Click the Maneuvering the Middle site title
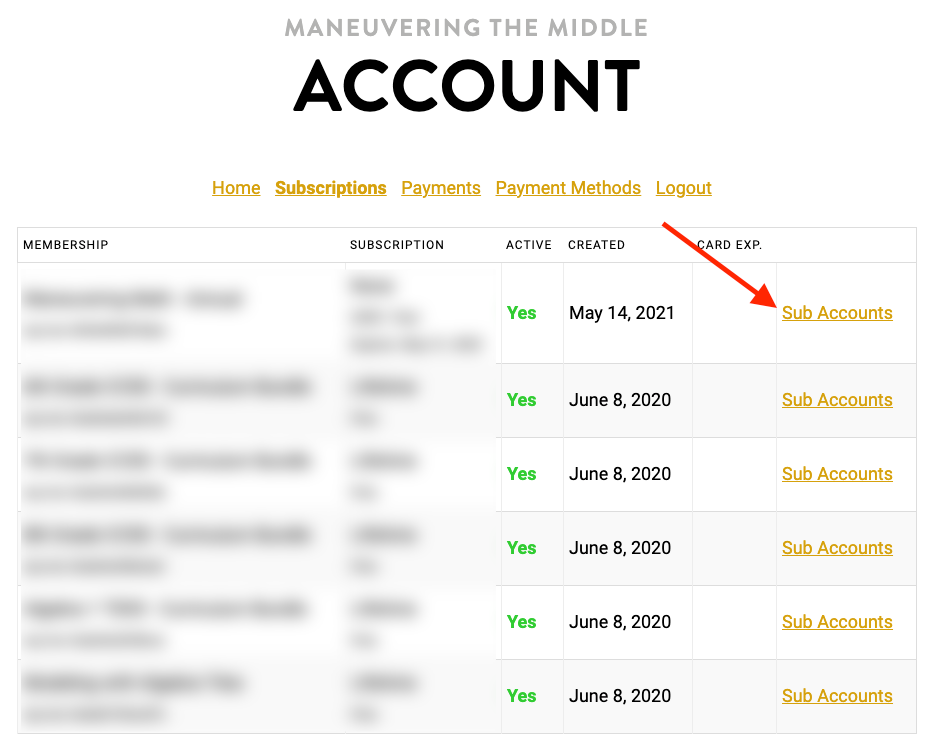Image resolution: width=952 pixels, height=753 pixels. [466, 28]
